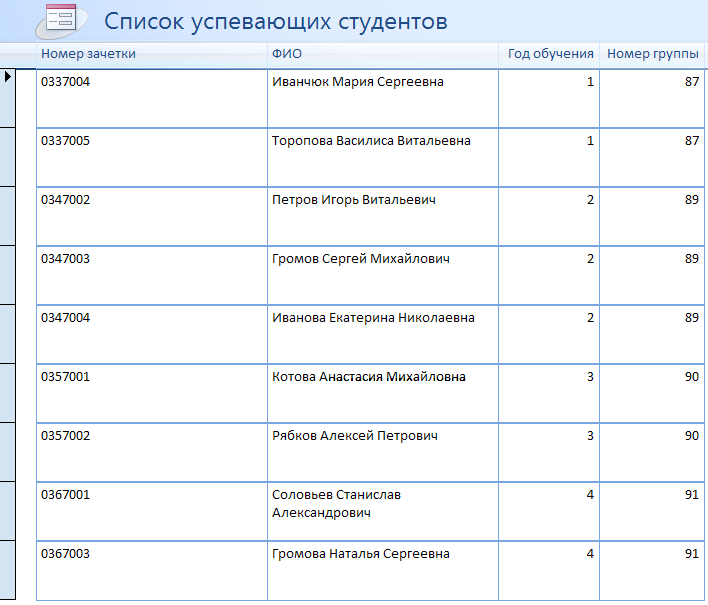This screenshot has height=605, width=708.
Task: Click group number 91 for Соловьев Станислав
Action: click(652, 512)
